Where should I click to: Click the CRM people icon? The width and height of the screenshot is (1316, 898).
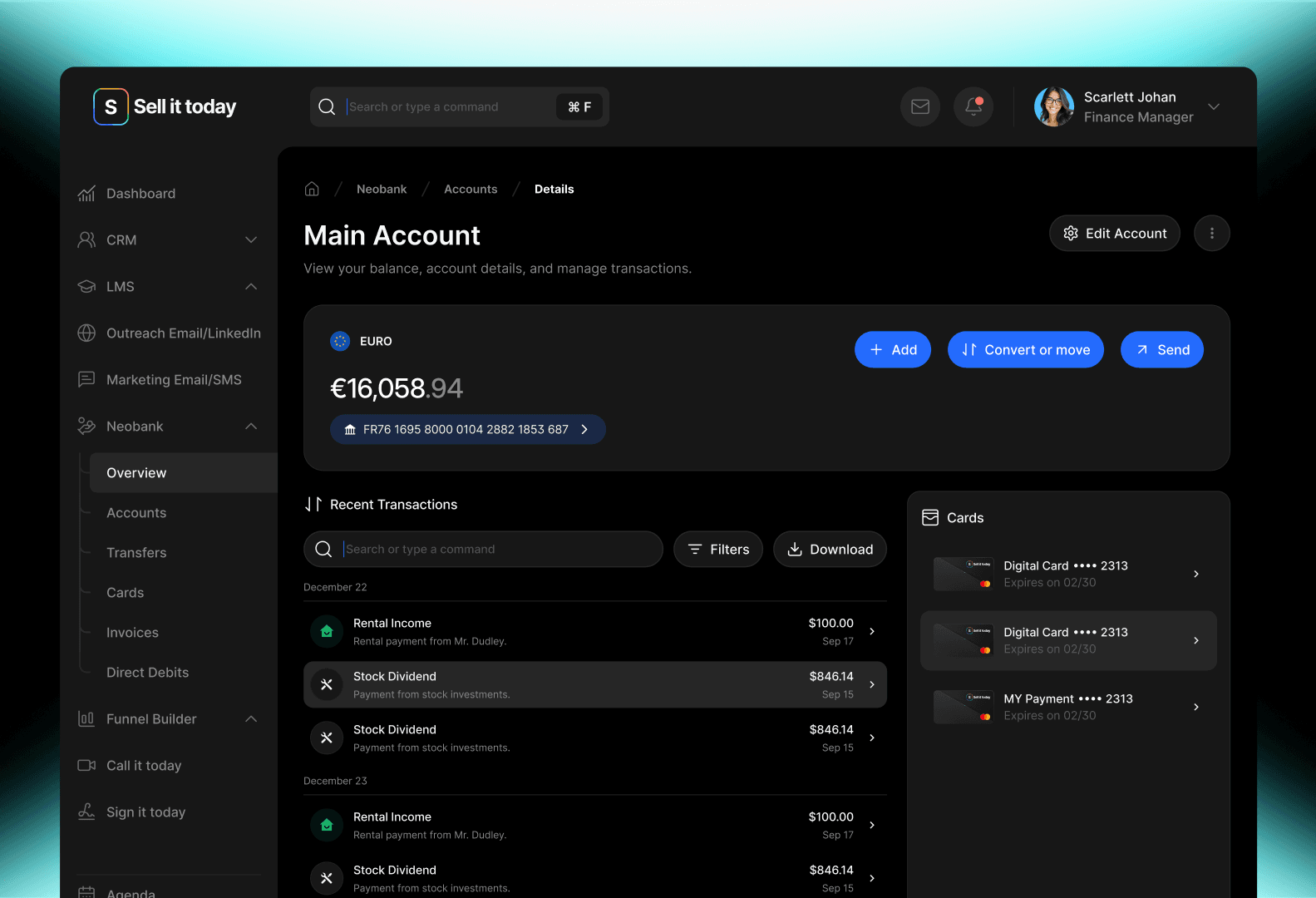[86, 240]
